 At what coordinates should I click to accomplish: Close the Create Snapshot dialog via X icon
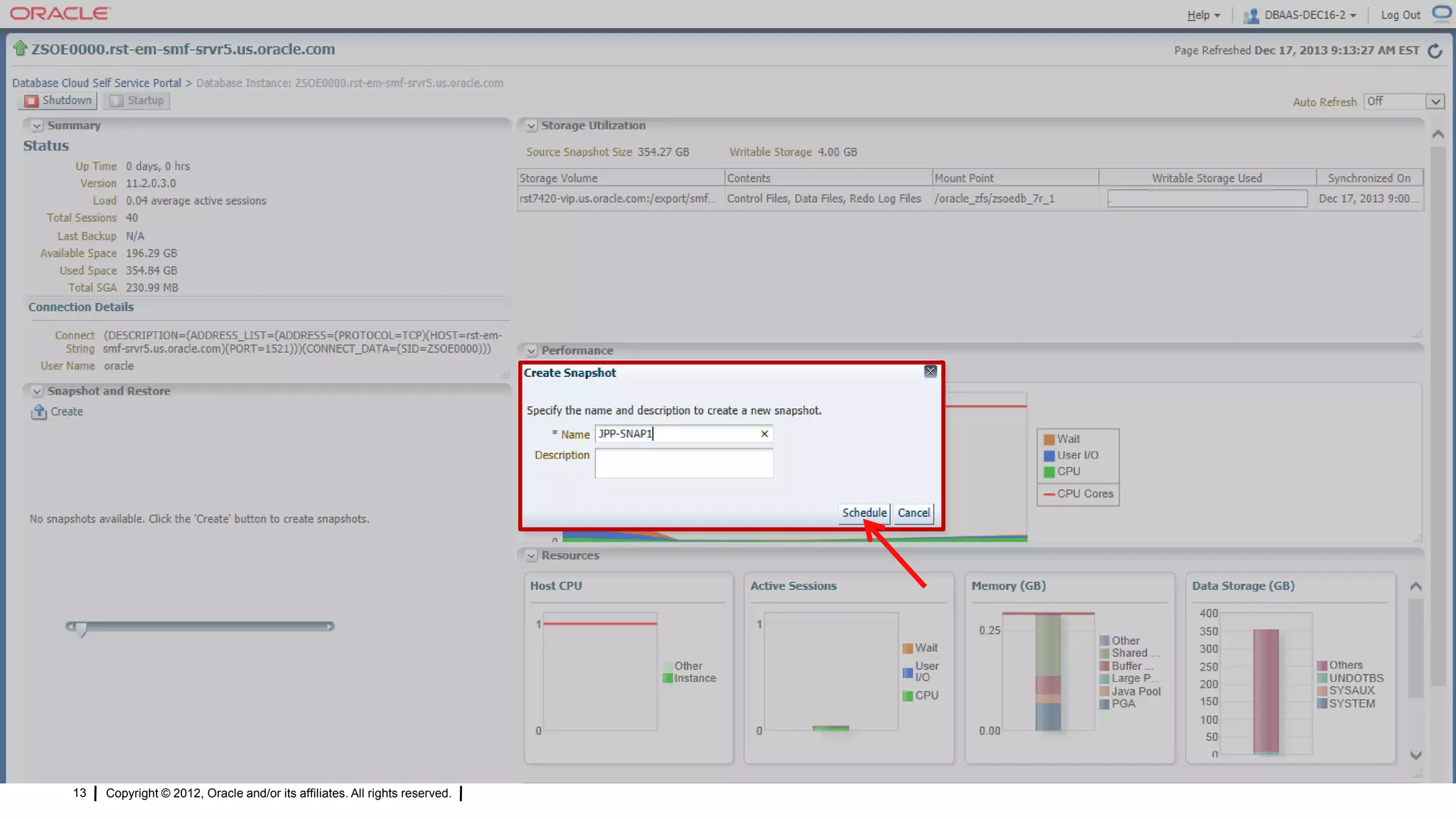pos(930,371)
